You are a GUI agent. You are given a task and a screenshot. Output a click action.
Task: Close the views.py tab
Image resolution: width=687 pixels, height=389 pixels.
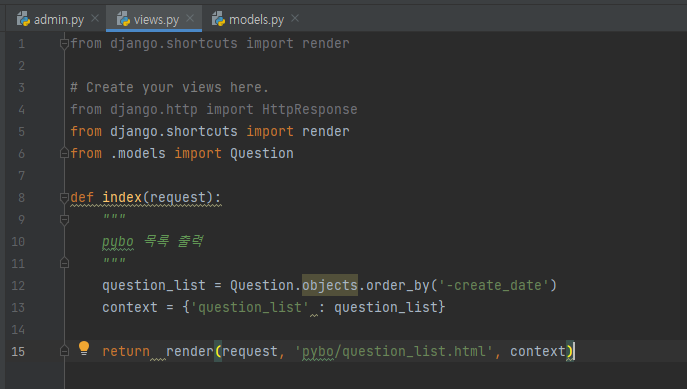190,18
